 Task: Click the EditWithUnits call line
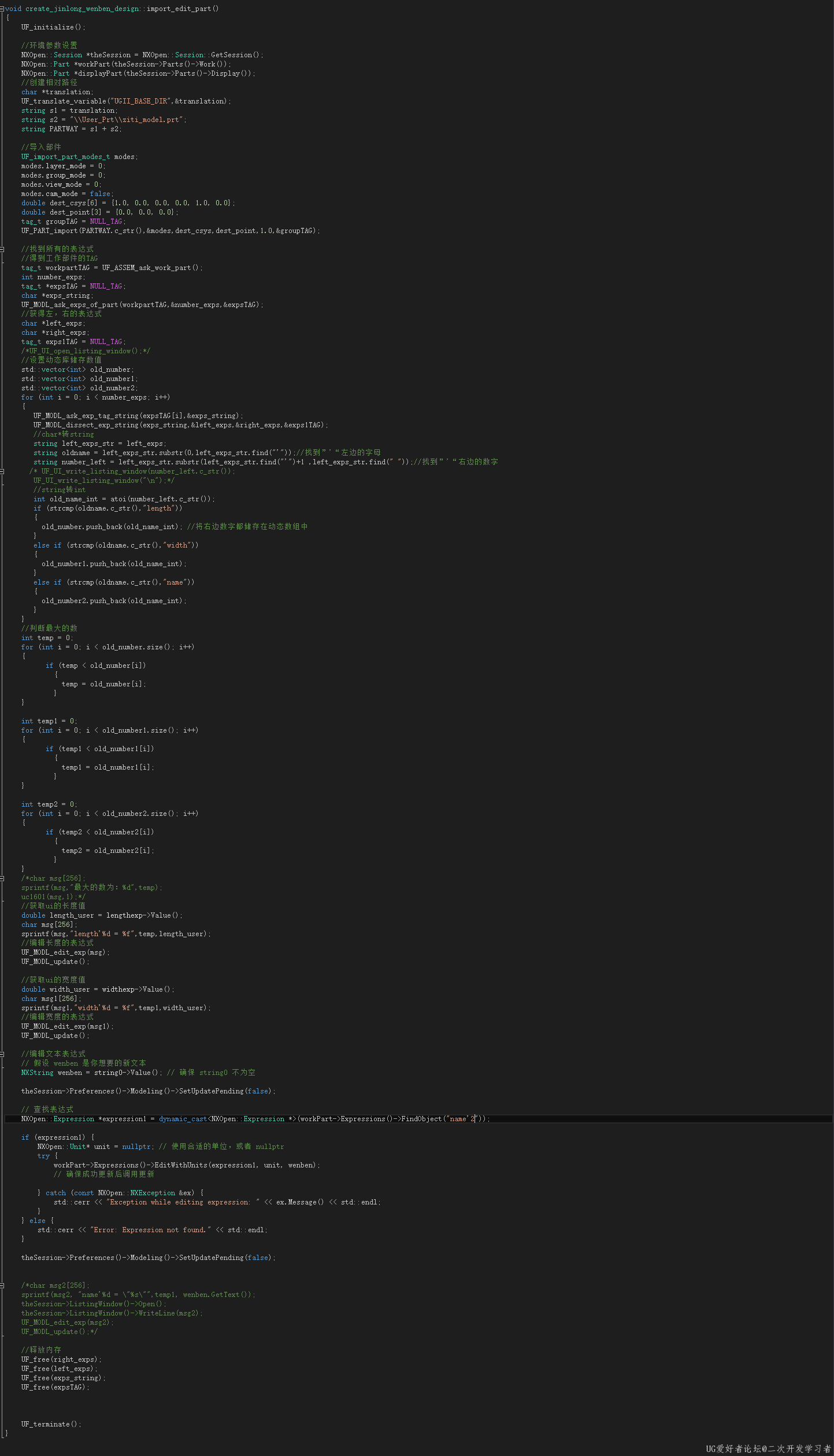[187, 1165]
